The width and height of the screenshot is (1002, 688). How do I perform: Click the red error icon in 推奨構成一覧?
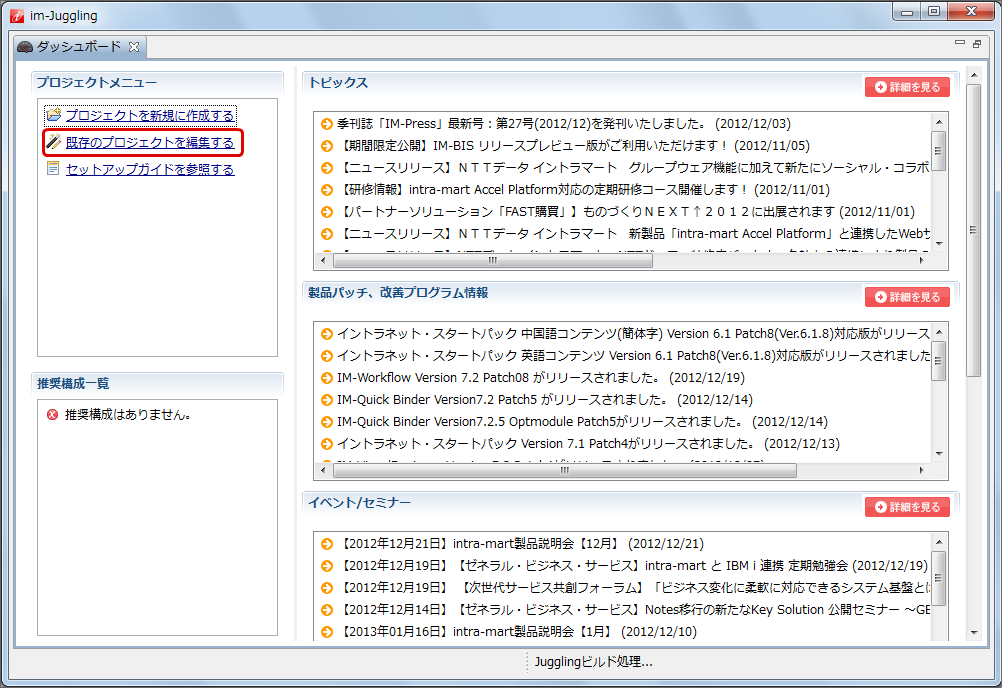pyautogui.click(x=52, y=414)
